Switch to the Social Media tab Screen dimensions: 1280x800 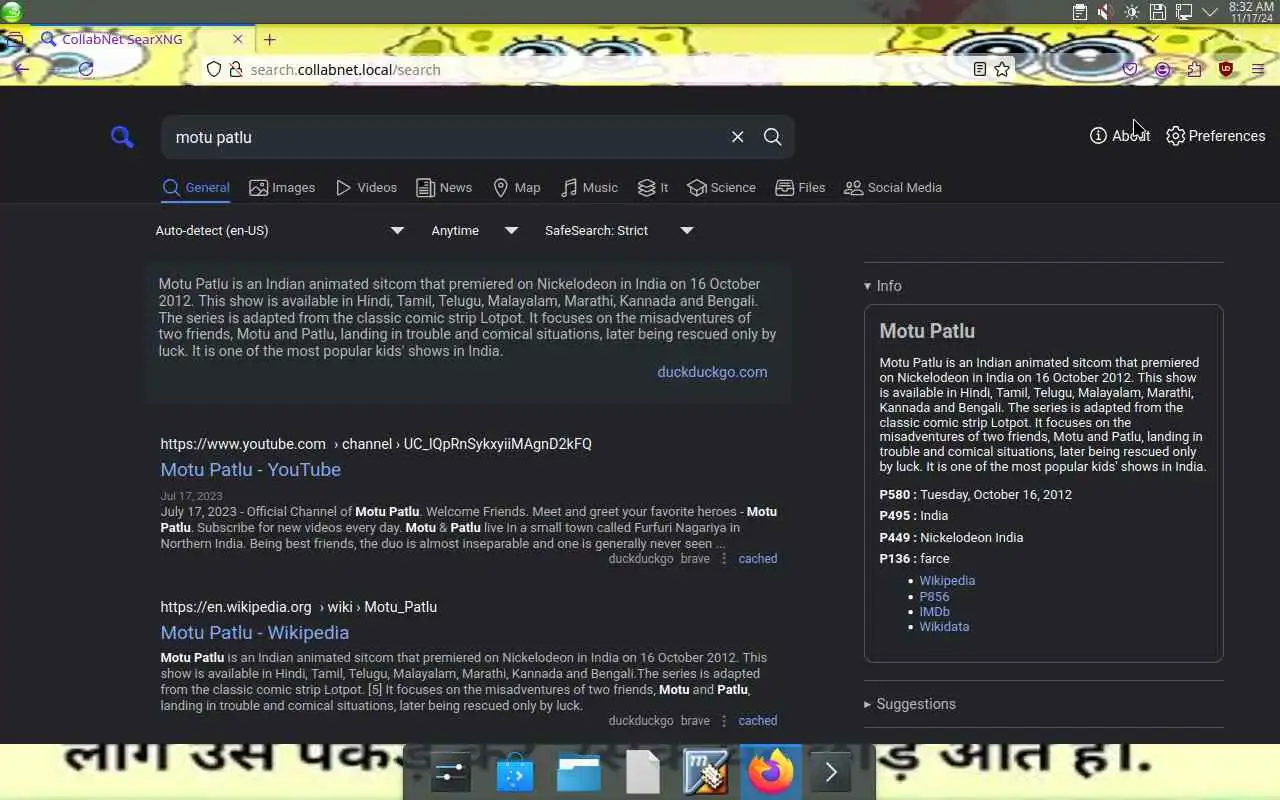click(x=893, y=187)
